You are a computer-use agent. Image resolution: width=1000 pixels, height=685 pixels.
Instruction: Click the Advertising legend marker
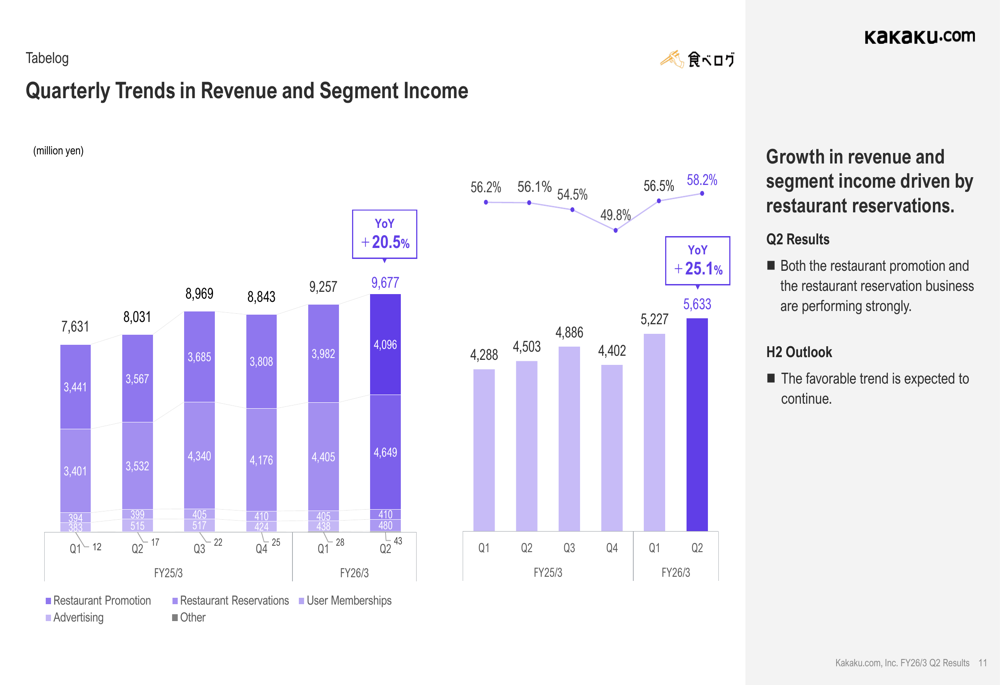48,618
